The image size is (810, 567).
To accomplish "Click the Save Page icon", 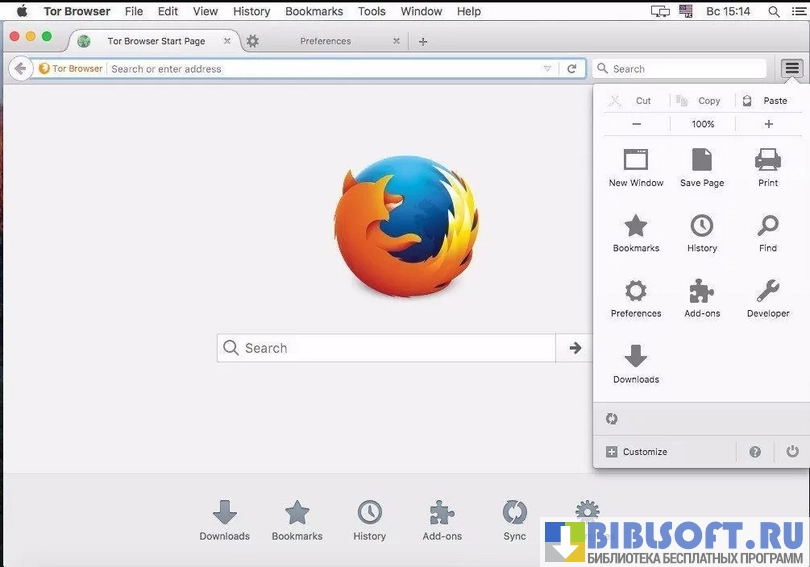I will 702,160.
